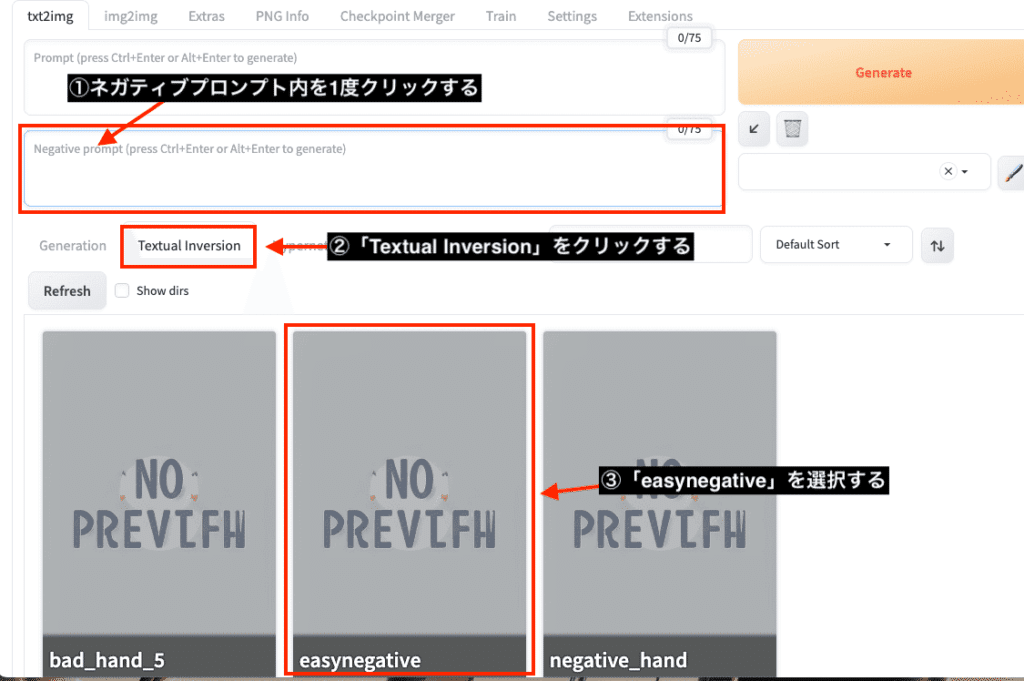Click the paste-parameters arrow icon below Generate
1024x681 pixels.
pos(753,128)
